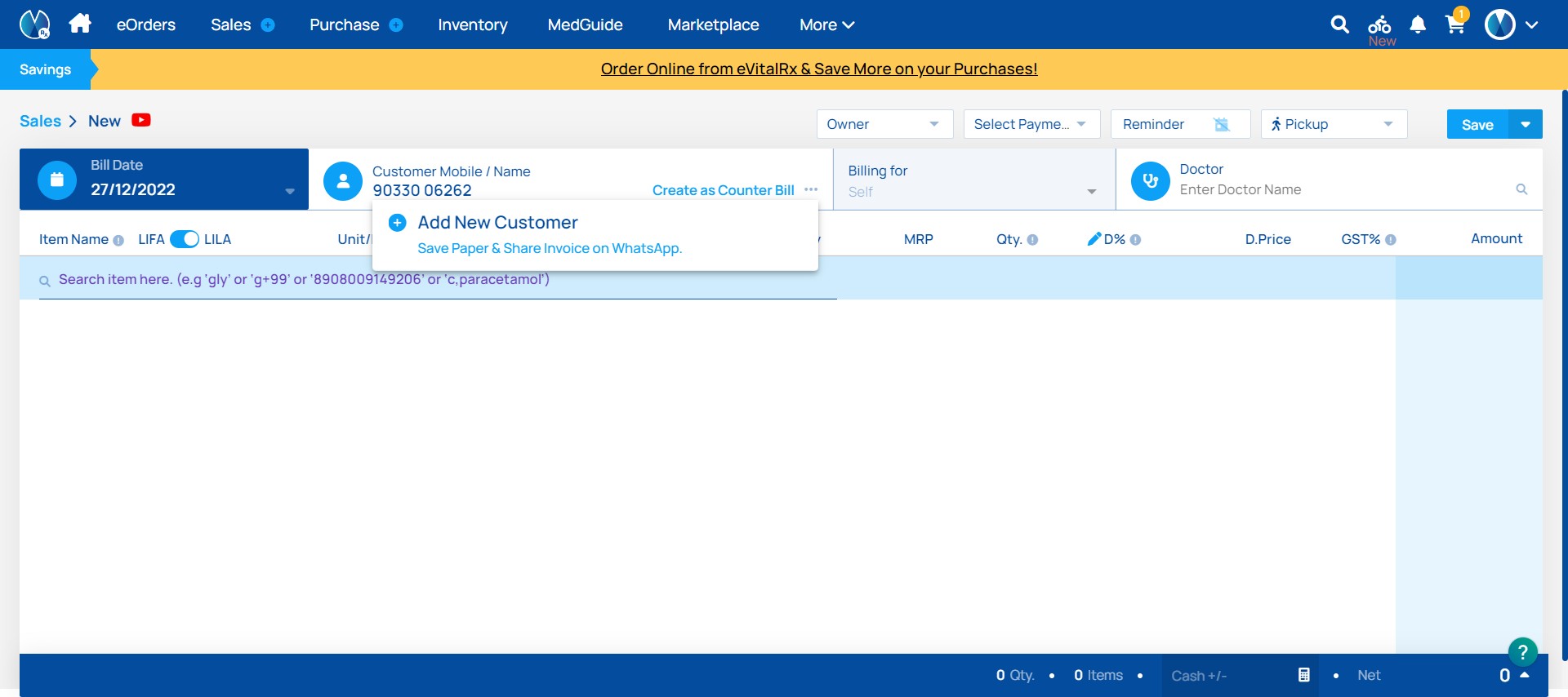Click the Enter Doctor Name field

[x=1343, y=189]
